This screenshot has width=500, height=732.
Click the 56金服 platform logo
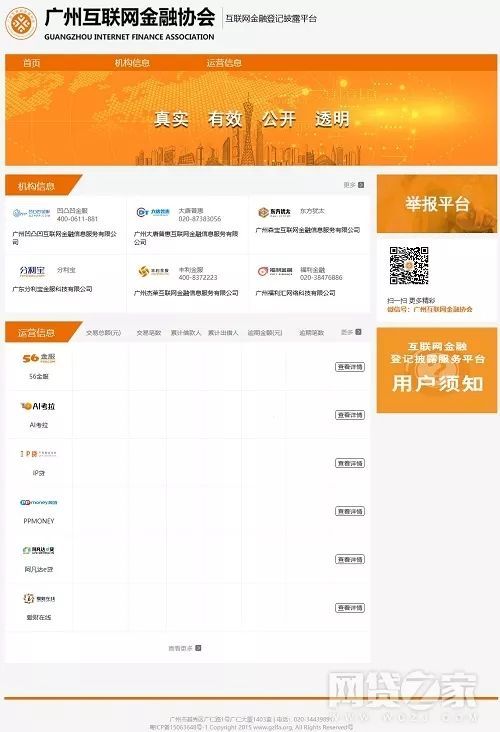[x=39, y=359]
